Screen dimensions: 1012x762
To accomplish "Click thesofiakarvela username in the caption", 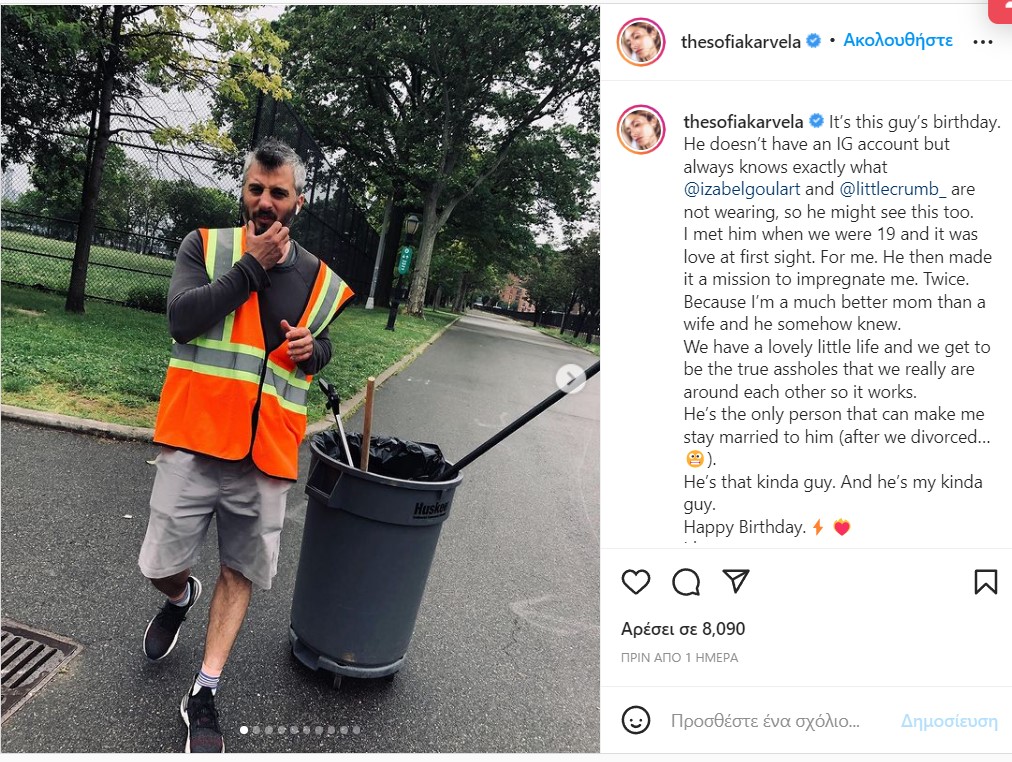I will (x=743, y=121).
